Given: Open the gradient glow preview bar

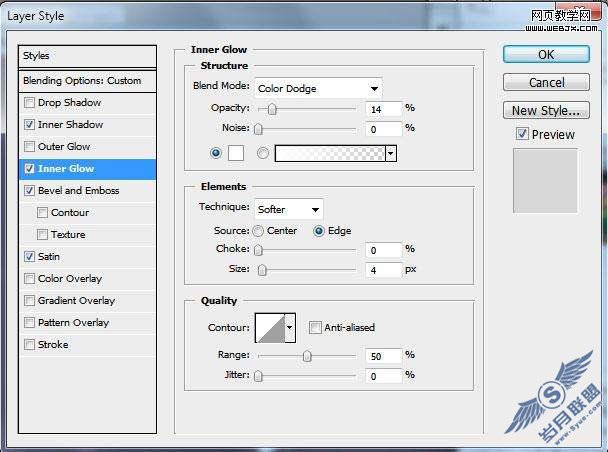Looking at the screenshot, I should click(x=330, y=154).
